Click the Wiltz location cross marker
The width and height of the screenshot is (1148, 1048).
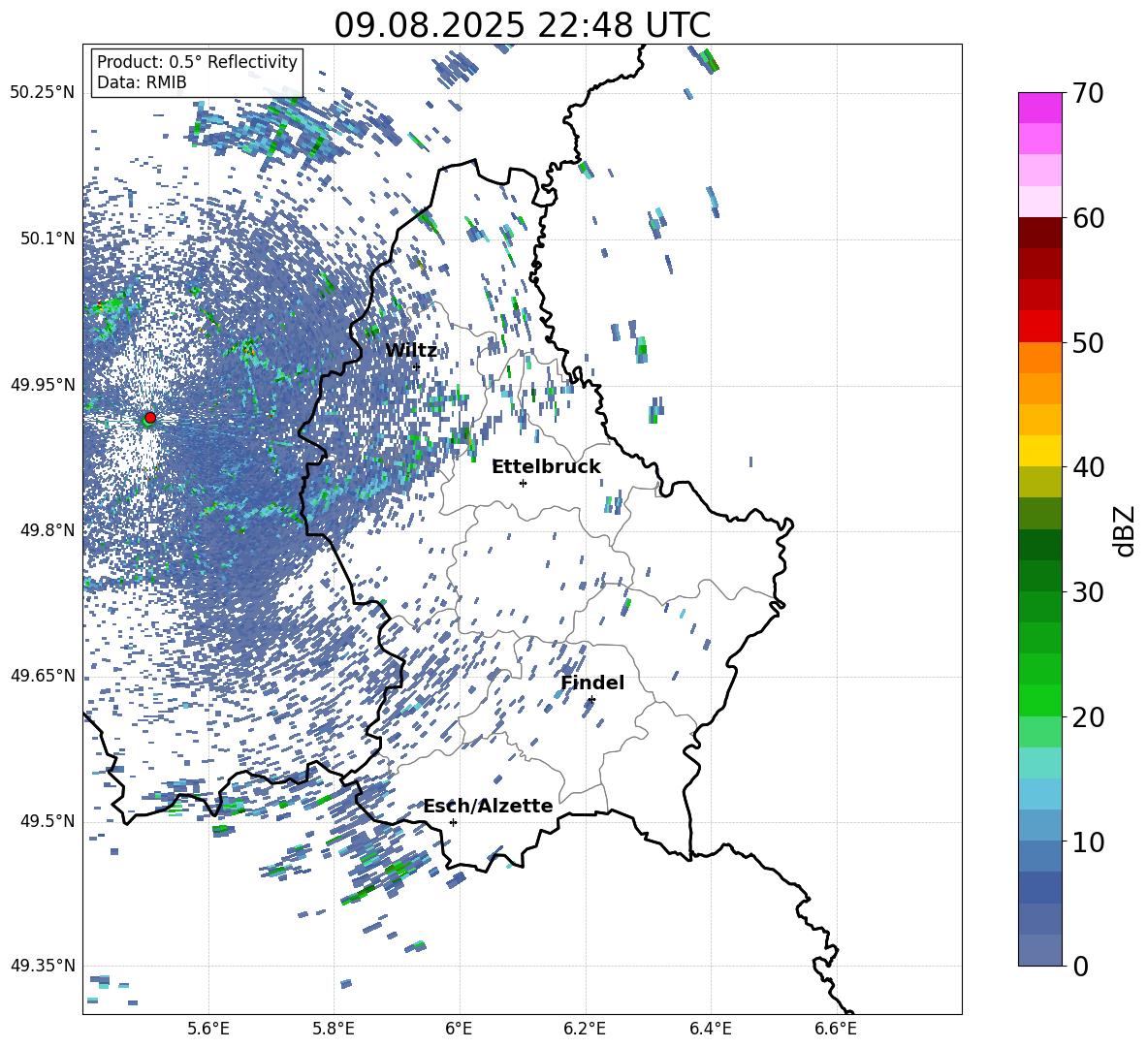click(417, 366)
